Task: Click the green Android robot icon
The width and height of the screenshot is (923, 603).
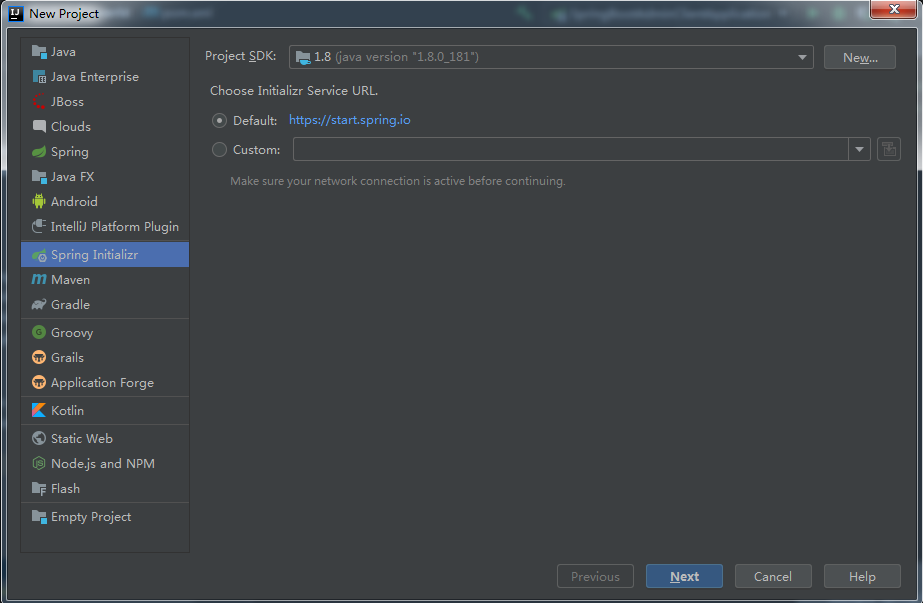Action: 39,201
